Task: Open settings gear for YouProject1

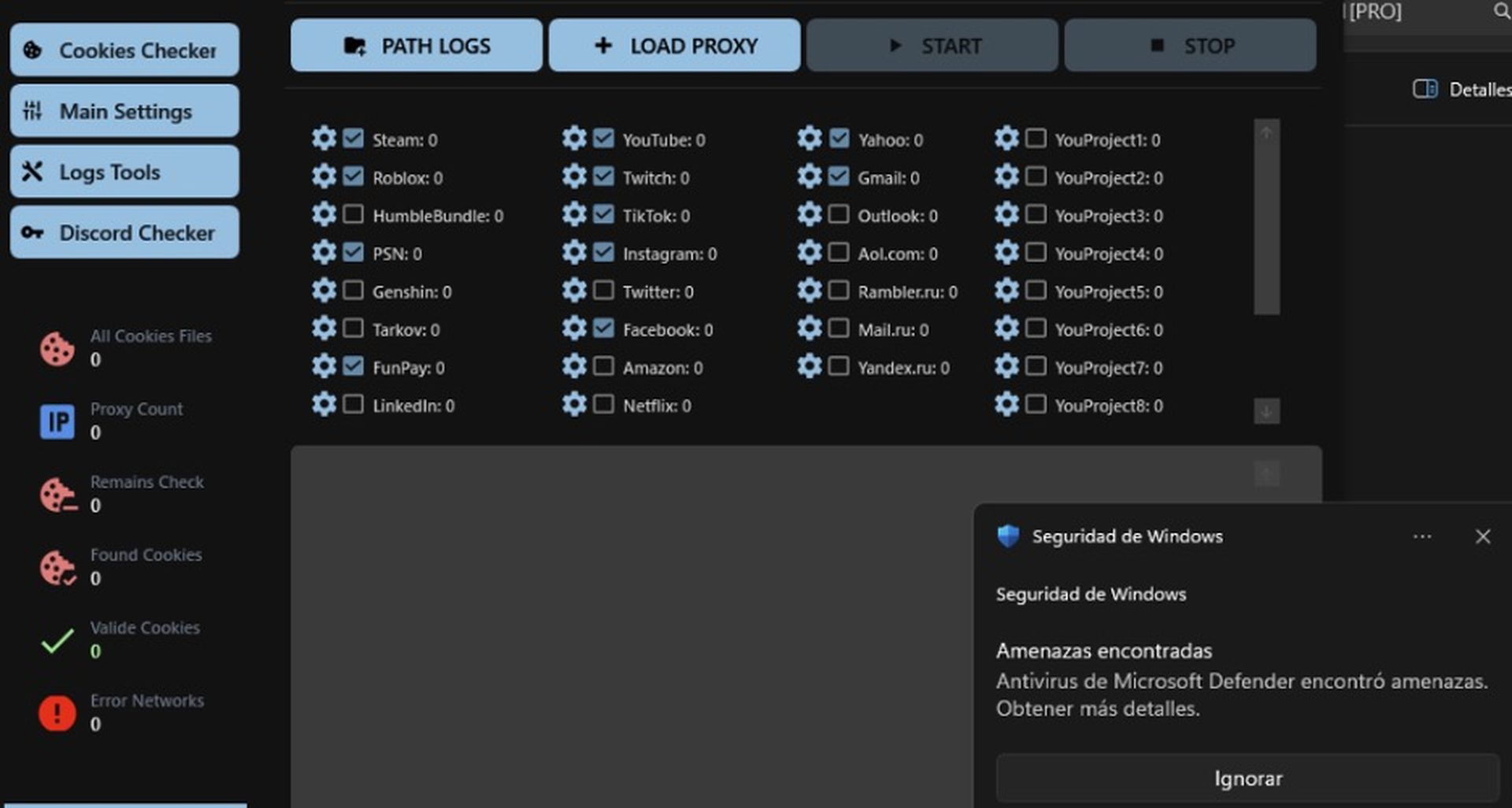Action: point(1006,139)
